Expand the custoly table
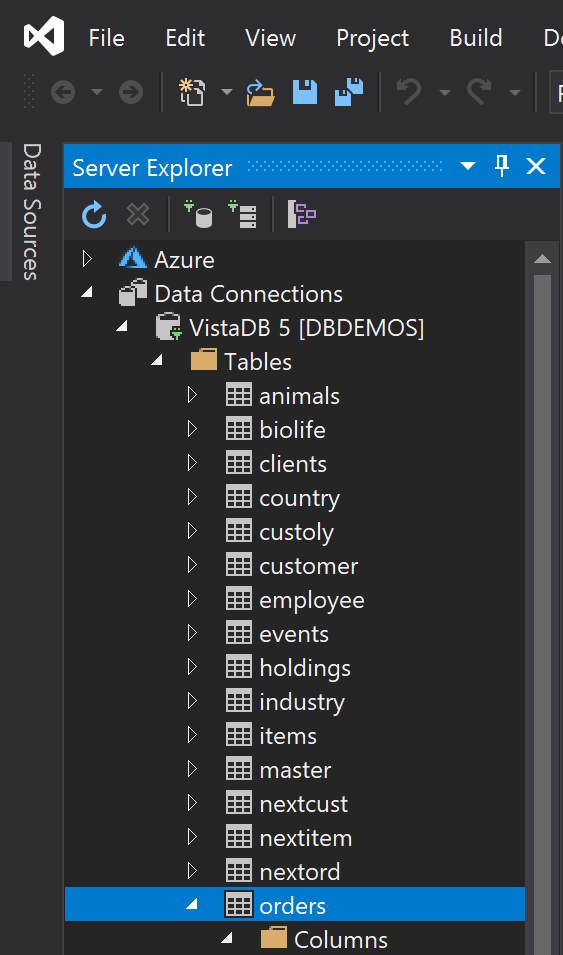The image size is (563, 955). (x=193, y=531)
